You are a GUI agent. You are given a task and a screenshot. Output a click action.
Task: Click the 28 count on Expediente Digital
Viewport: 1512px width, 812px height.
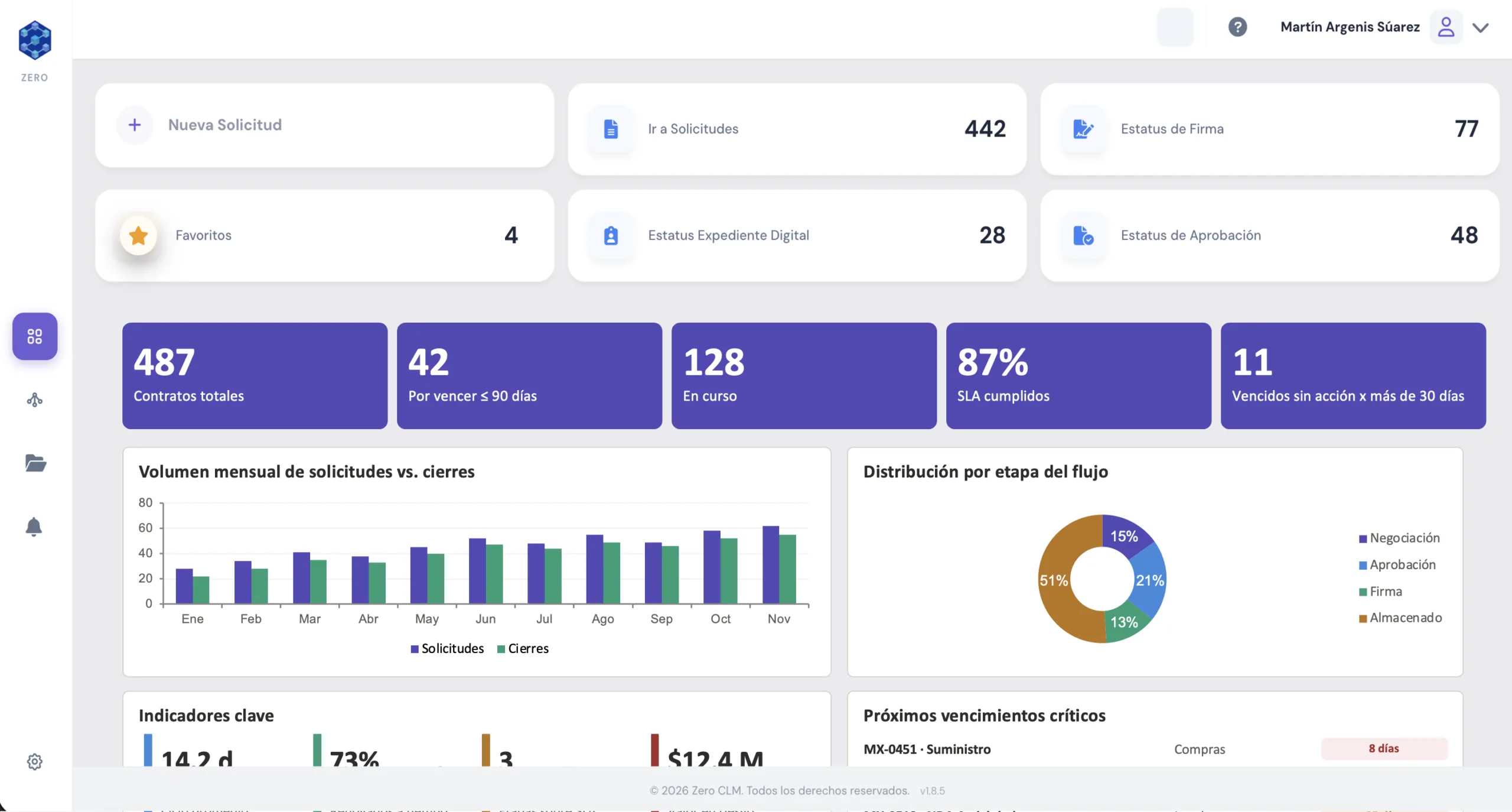[992, 235]
